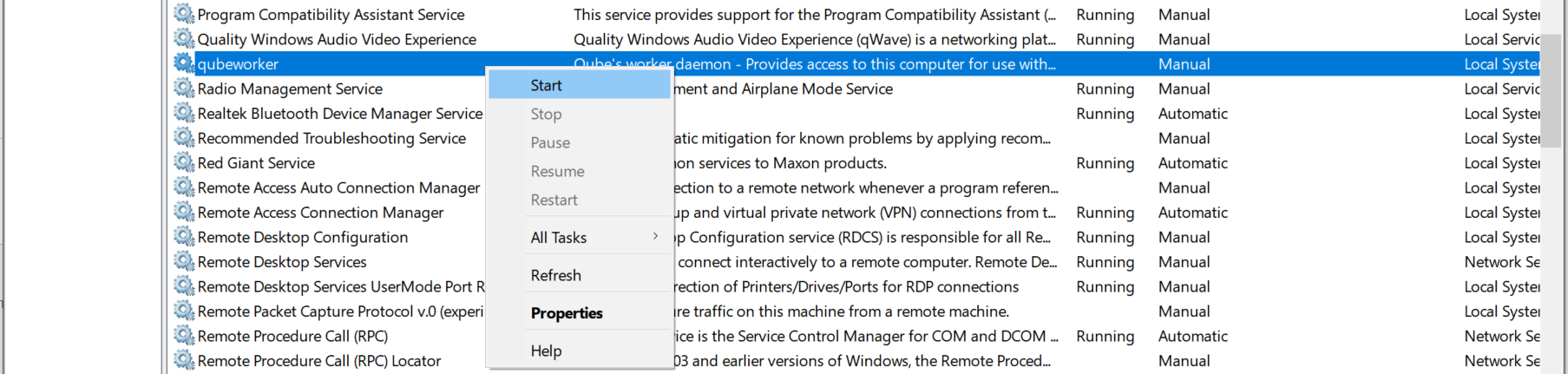Viewport: 1568px width, 374px height.
Task: Select Refresh in the context menu
Action: (x=556, y=275)
